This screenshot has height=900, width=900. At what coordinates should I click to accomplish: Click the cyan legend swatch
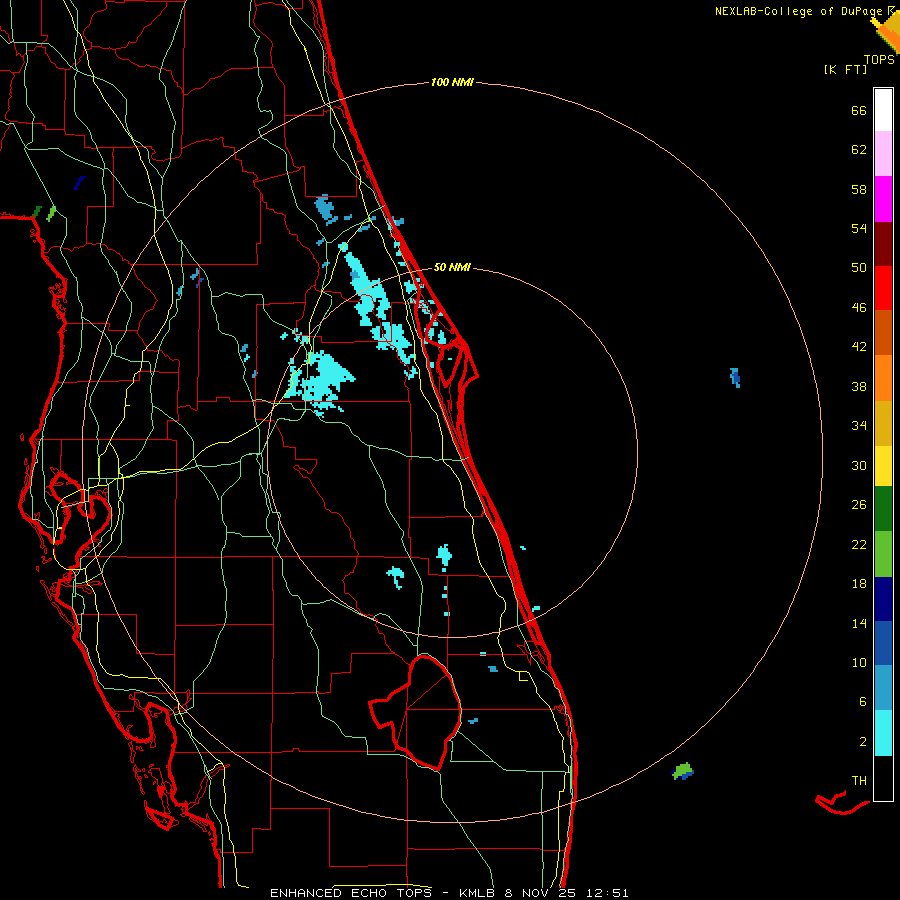click(x=883, y=734)
